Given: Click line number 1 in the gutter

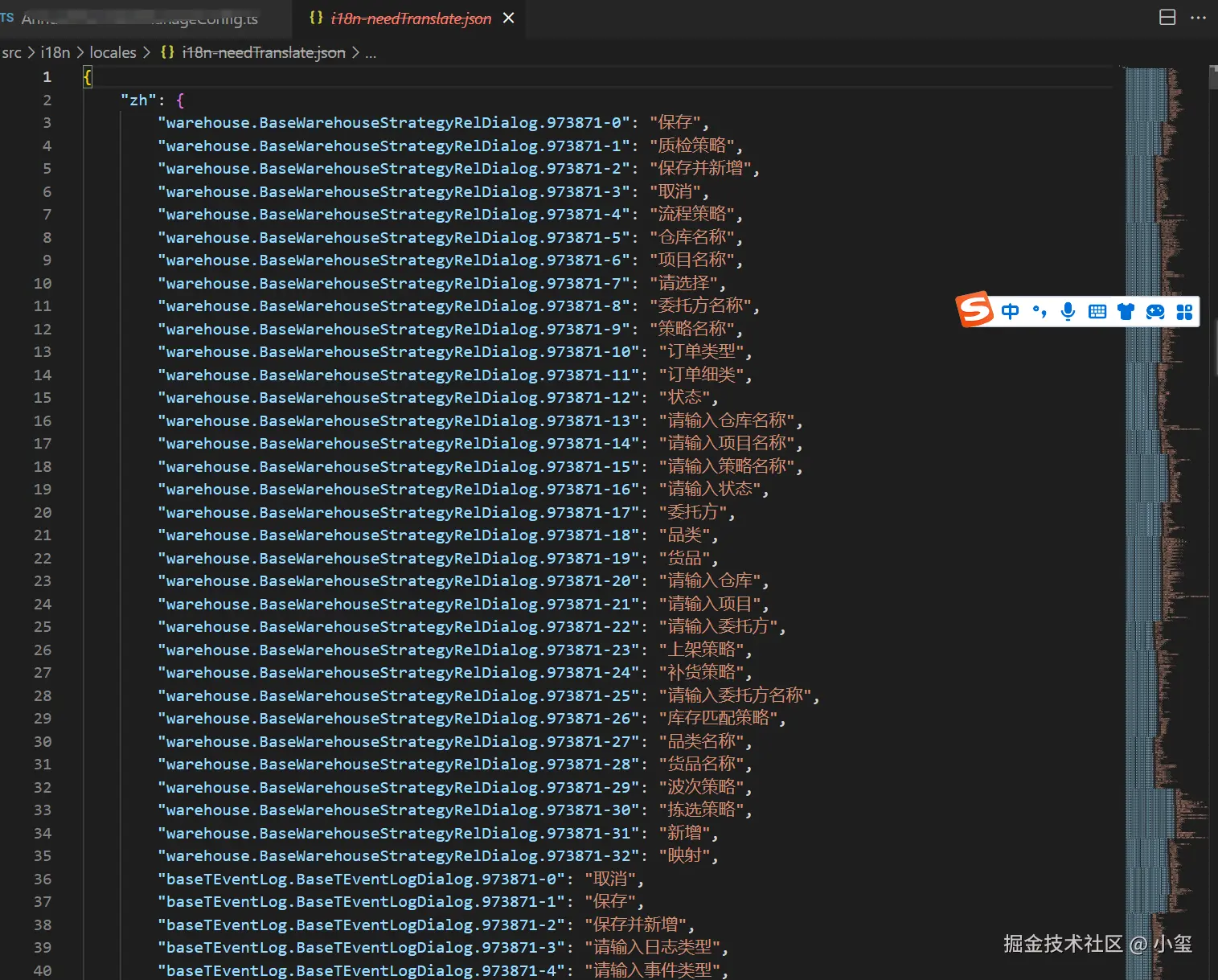Looking at the screenshot, I should pyautogui.click(x=47, y=77).
